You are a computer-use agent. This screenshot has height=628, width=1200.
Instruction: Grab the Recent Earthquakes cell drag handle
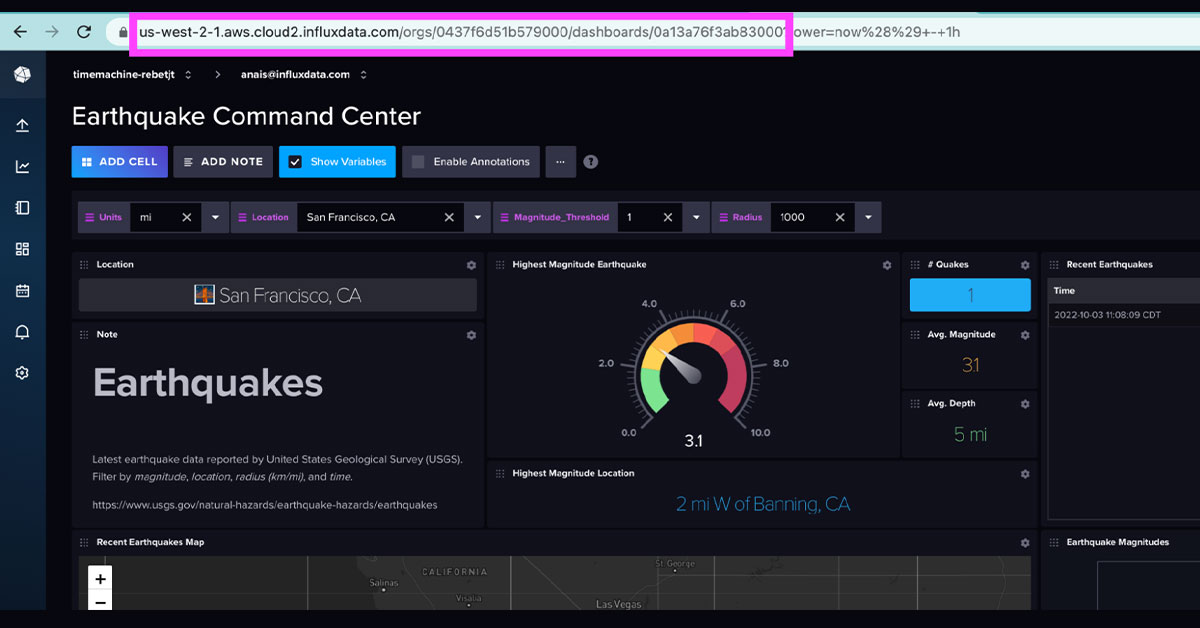coord(1054,265)
